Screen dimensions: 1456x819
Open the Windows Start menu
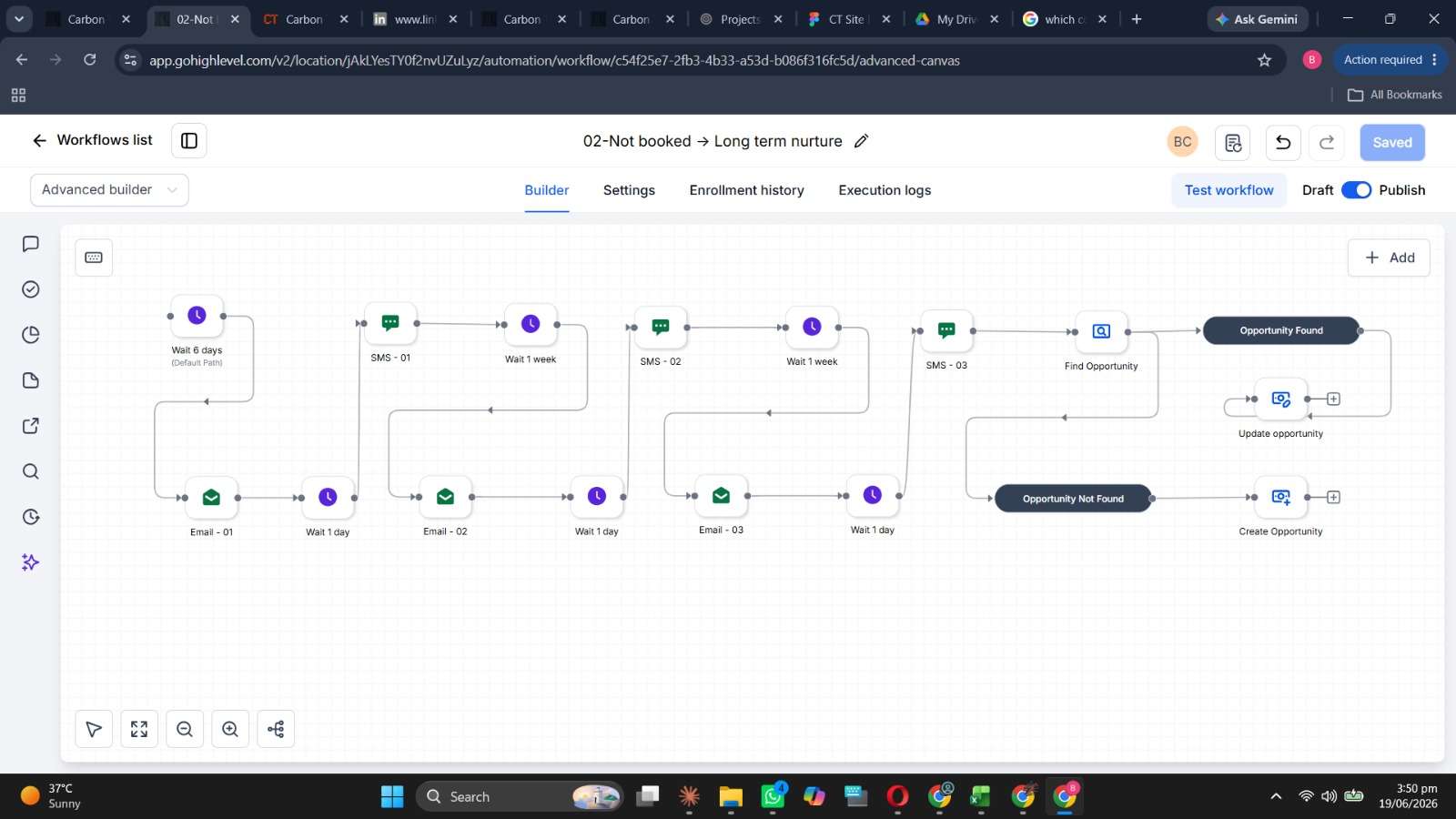point(392,796)
